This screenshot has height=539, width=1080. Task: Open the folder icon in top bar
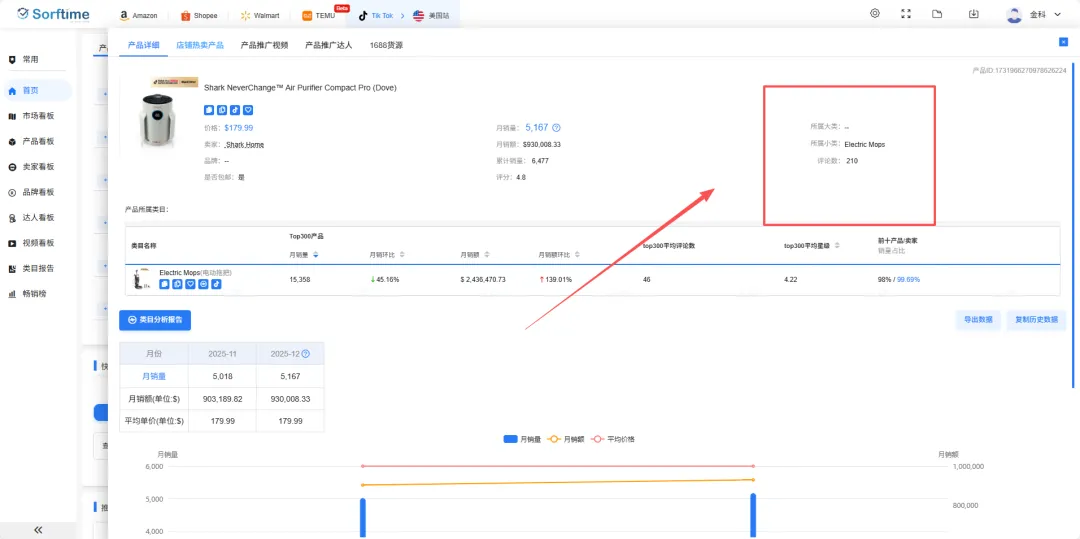coord(937,14)
